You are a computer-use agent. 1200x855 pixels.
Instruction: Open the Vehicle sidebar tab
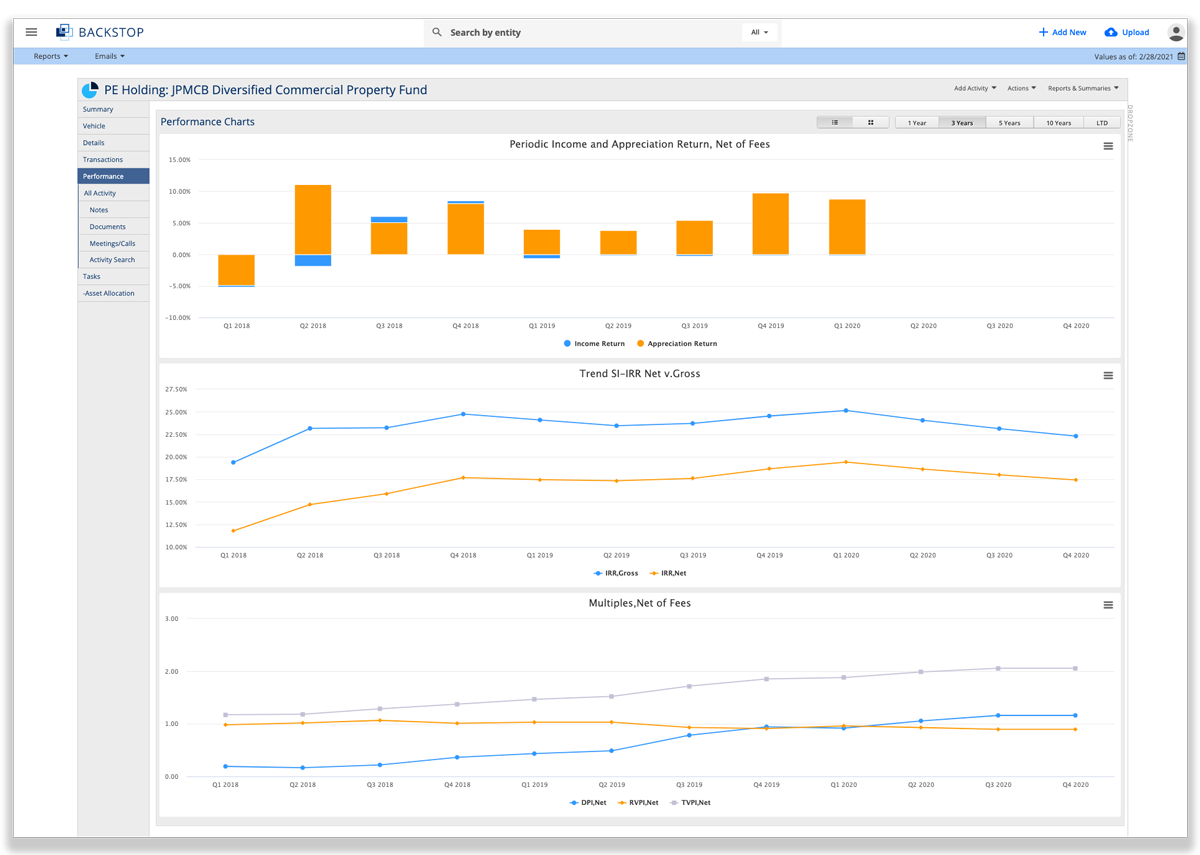[113, 126]
